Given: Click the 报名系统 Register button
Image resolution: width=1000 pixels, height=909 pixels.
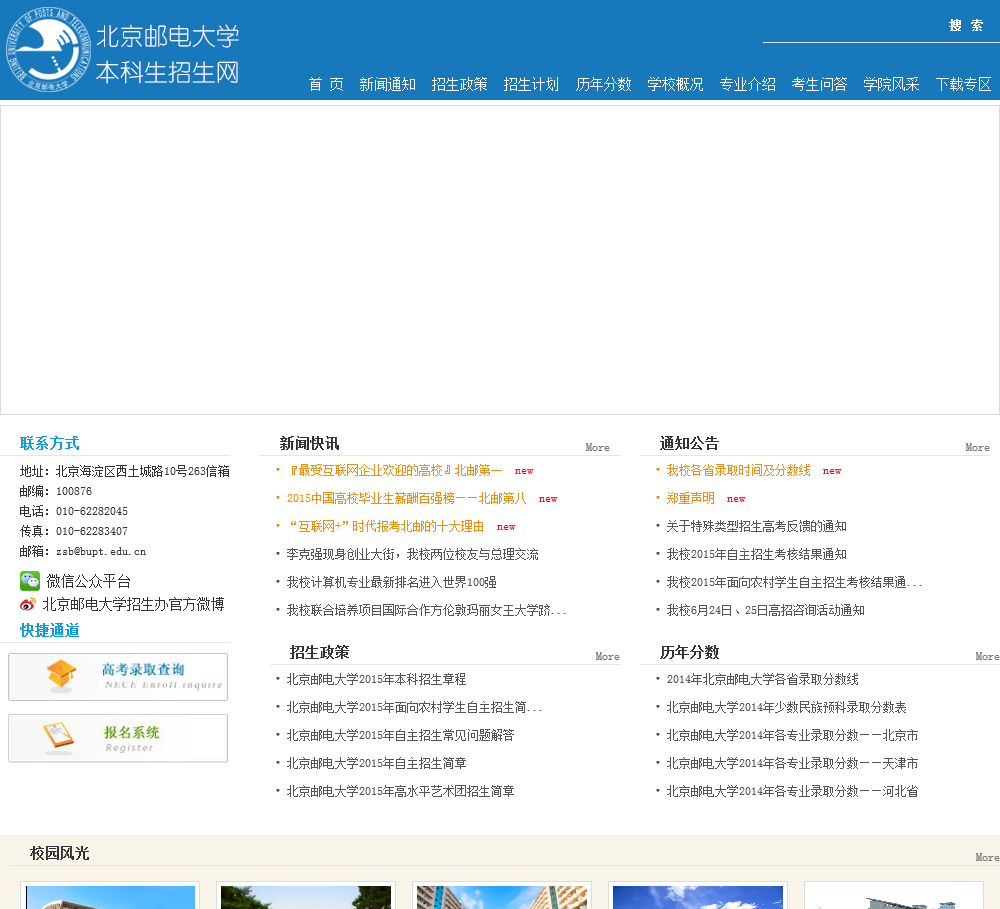Looking at the screenshot, I should point(118,738).
